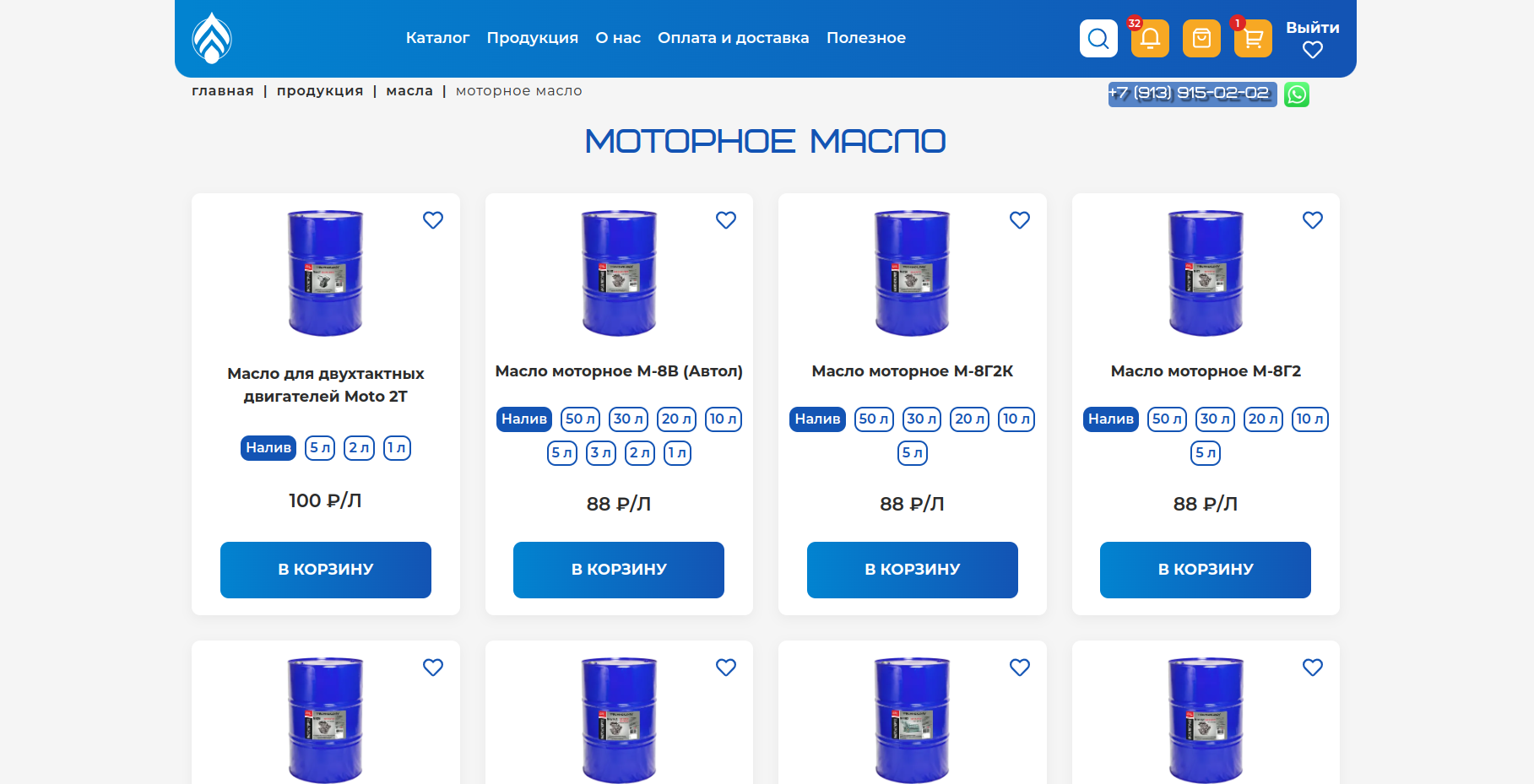Go to главная breadcrumb
This screenshot has width=1534, height=784.
(x=223, y=91)
